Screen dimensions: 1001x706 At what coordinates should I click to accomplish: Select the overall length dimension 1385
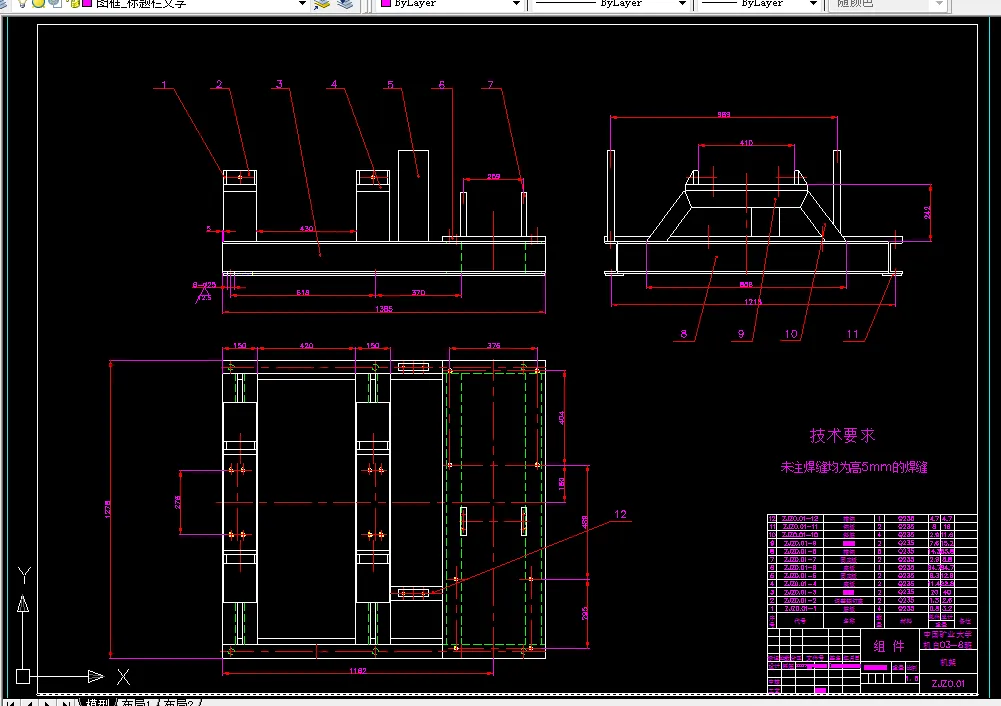pos(384,309)
